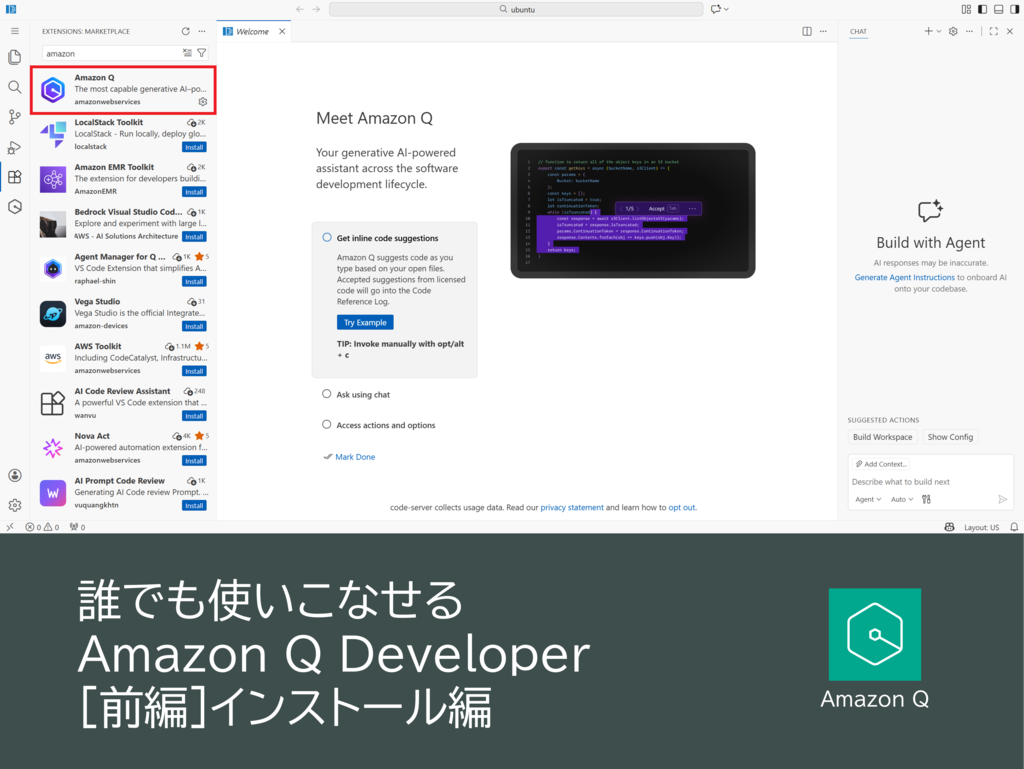Image resolution: width=1024 pixels, height=769 pixels.
Task: Click the Amazon Q icon in activity bar
Action: coord(14,207)
